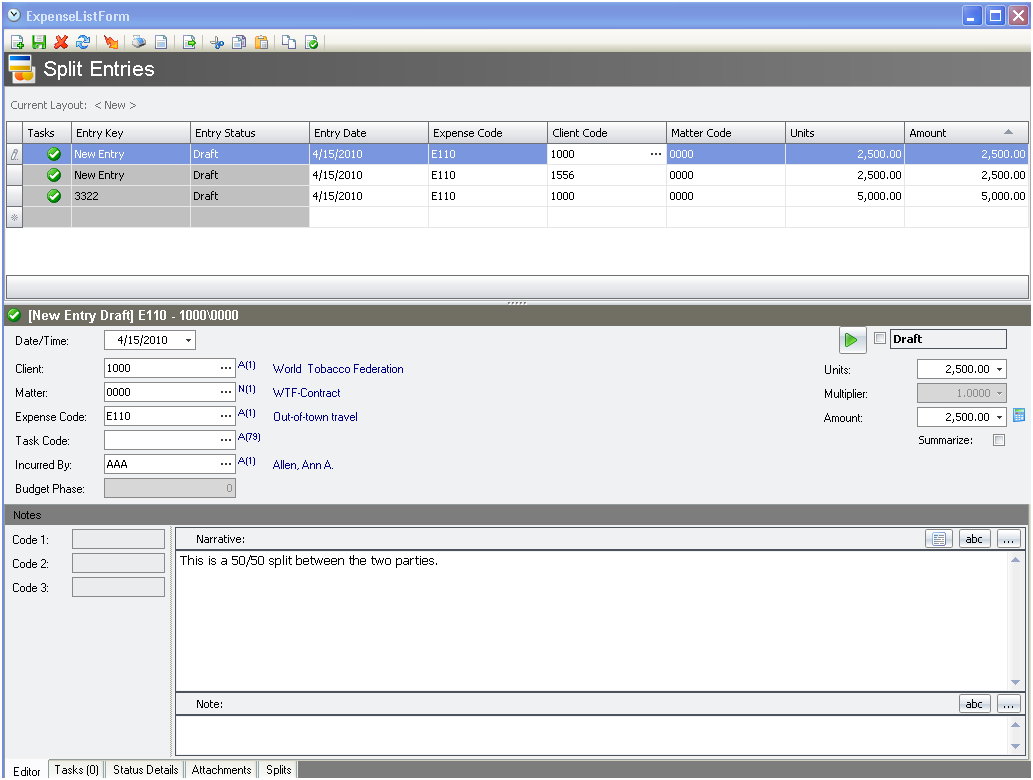The image size is (1033, 780).
Task: Expand the Amount dropdown arrow
Action: click(1000, 417)
